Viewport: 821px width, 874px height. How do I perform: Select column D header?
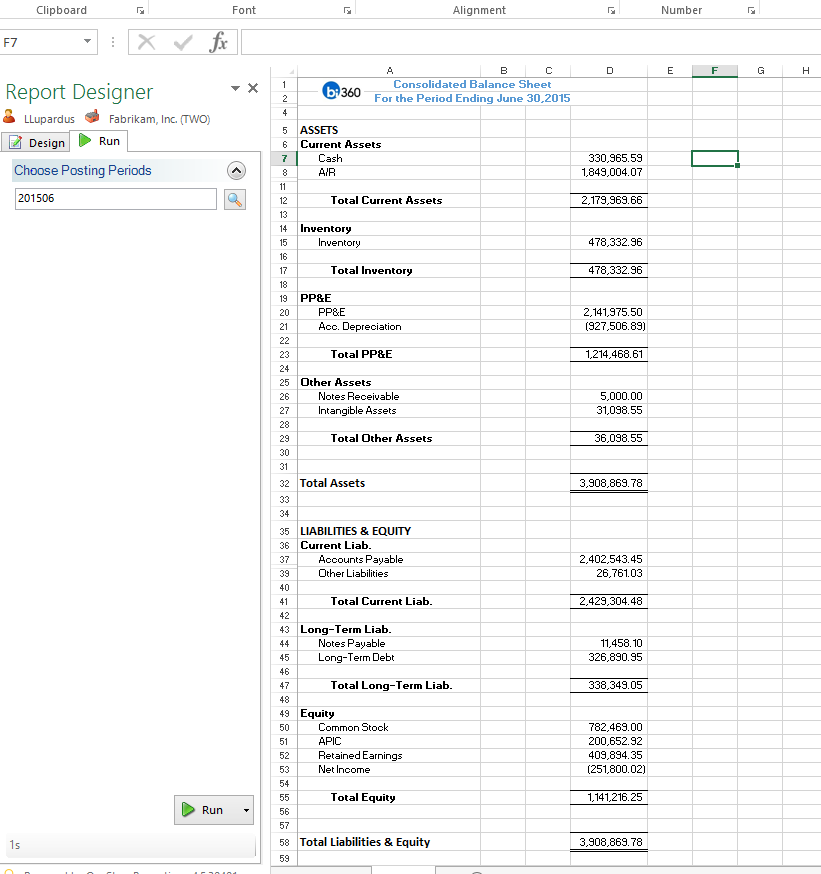(609, 71)
